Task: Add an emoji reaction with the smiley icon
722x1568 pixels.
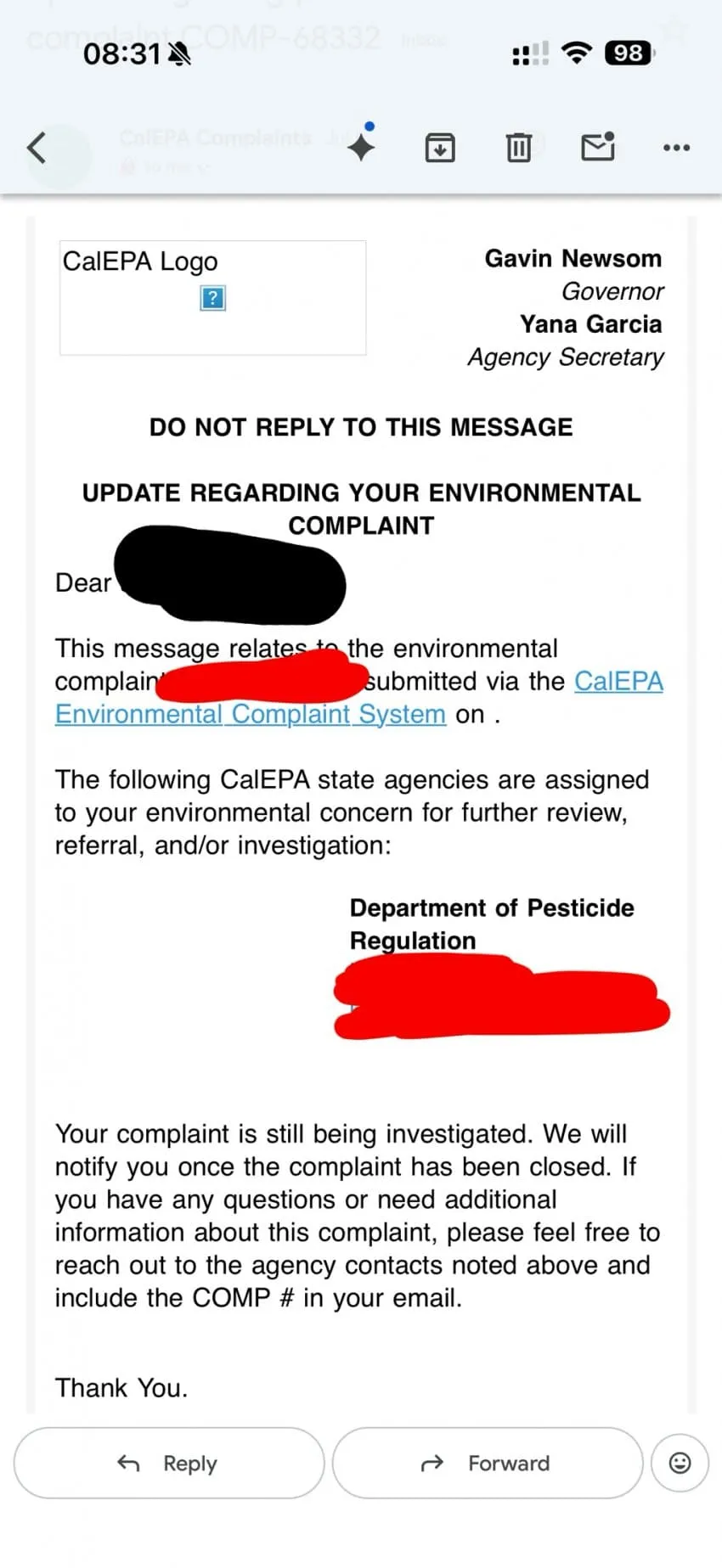Action: pos(680,1463)
